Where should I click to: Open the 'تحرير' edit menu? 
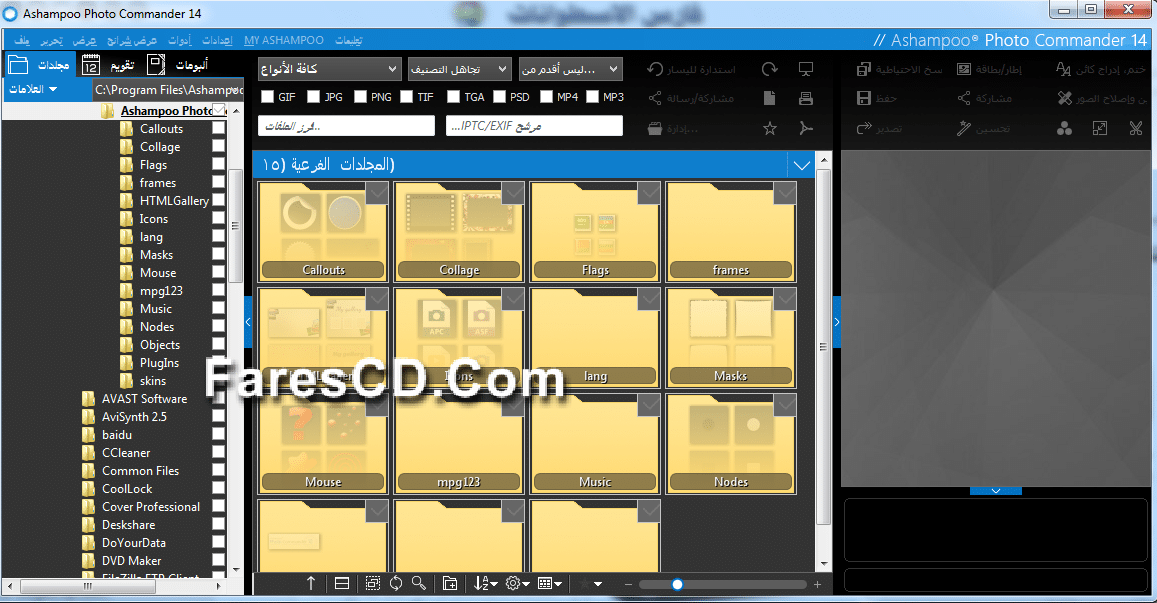pyautogui.click(x=52, y=40)
